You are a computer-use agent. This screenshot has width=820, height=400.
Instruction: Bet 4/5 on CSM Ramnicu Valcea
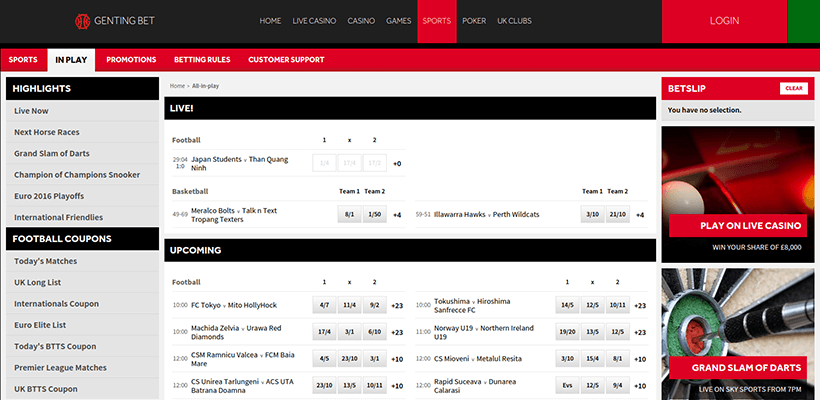point(324,359)
